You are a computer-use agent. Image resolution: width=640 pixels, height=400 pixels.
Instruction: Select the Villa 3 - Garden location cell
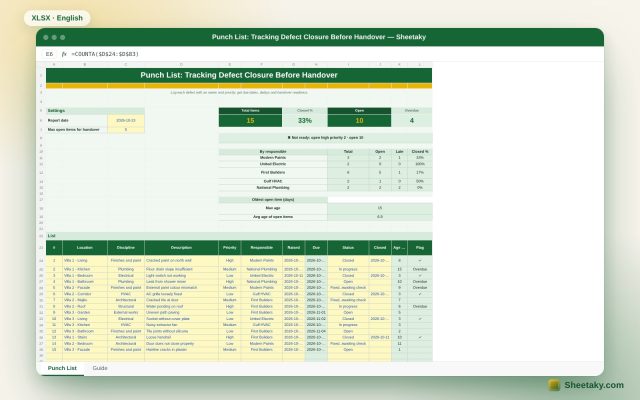(85, 313)
